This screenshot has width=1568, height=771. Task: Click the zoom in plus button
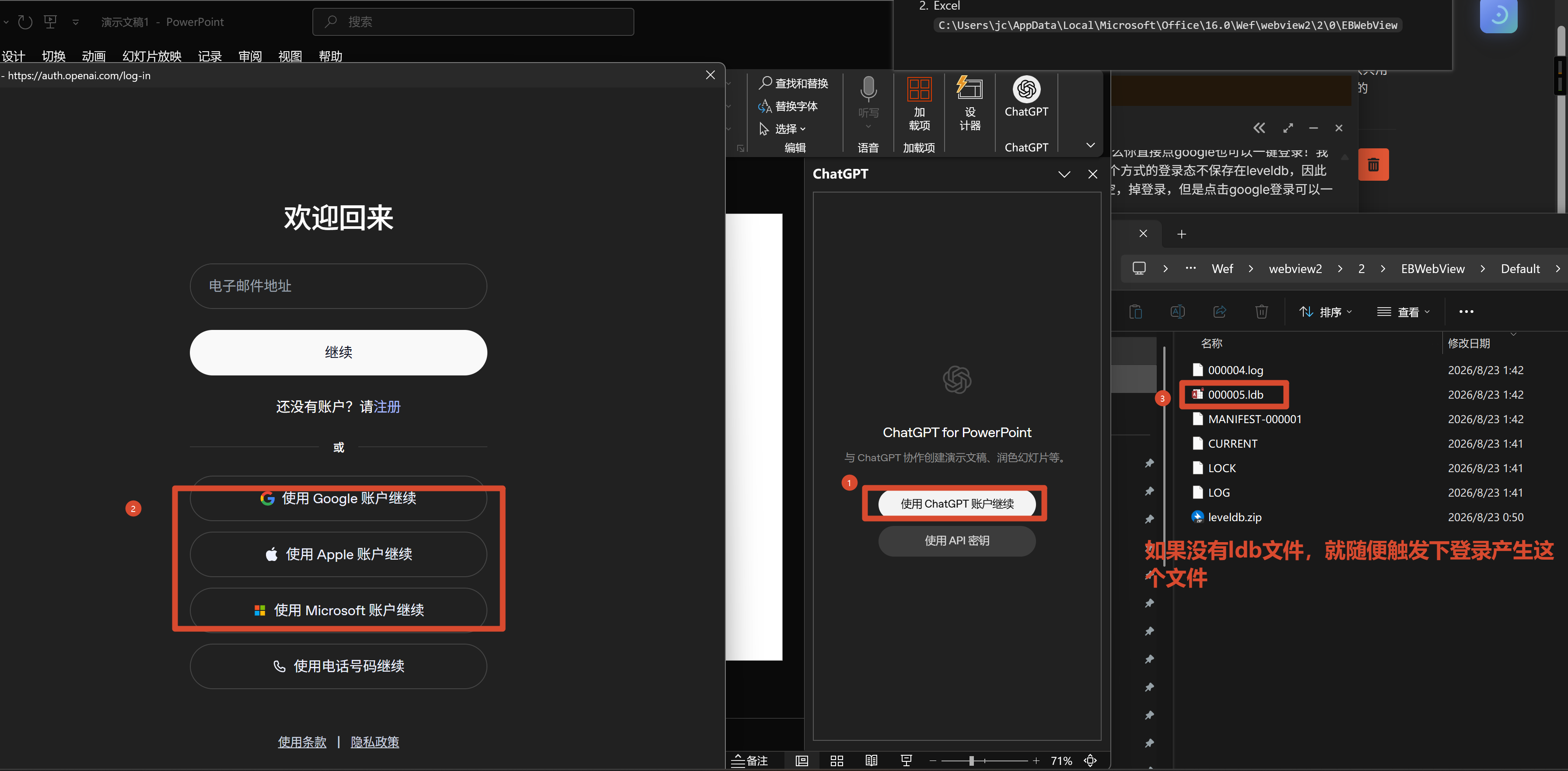1036,760
